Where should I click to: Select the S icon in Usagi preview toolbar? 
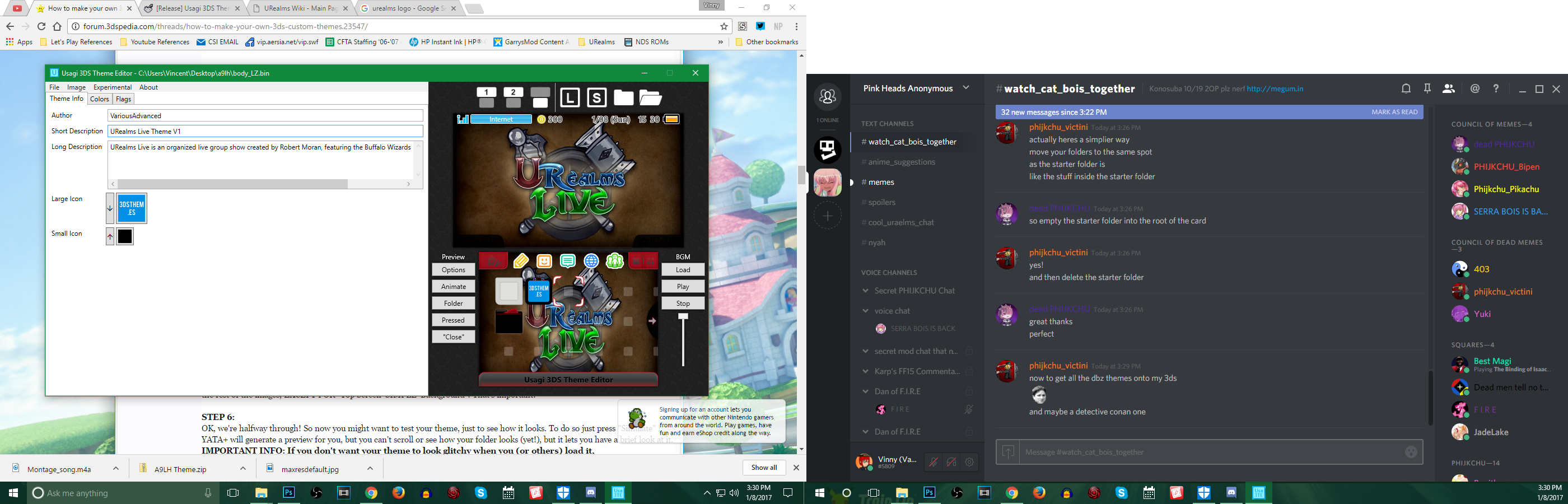(x=596, y=97)
